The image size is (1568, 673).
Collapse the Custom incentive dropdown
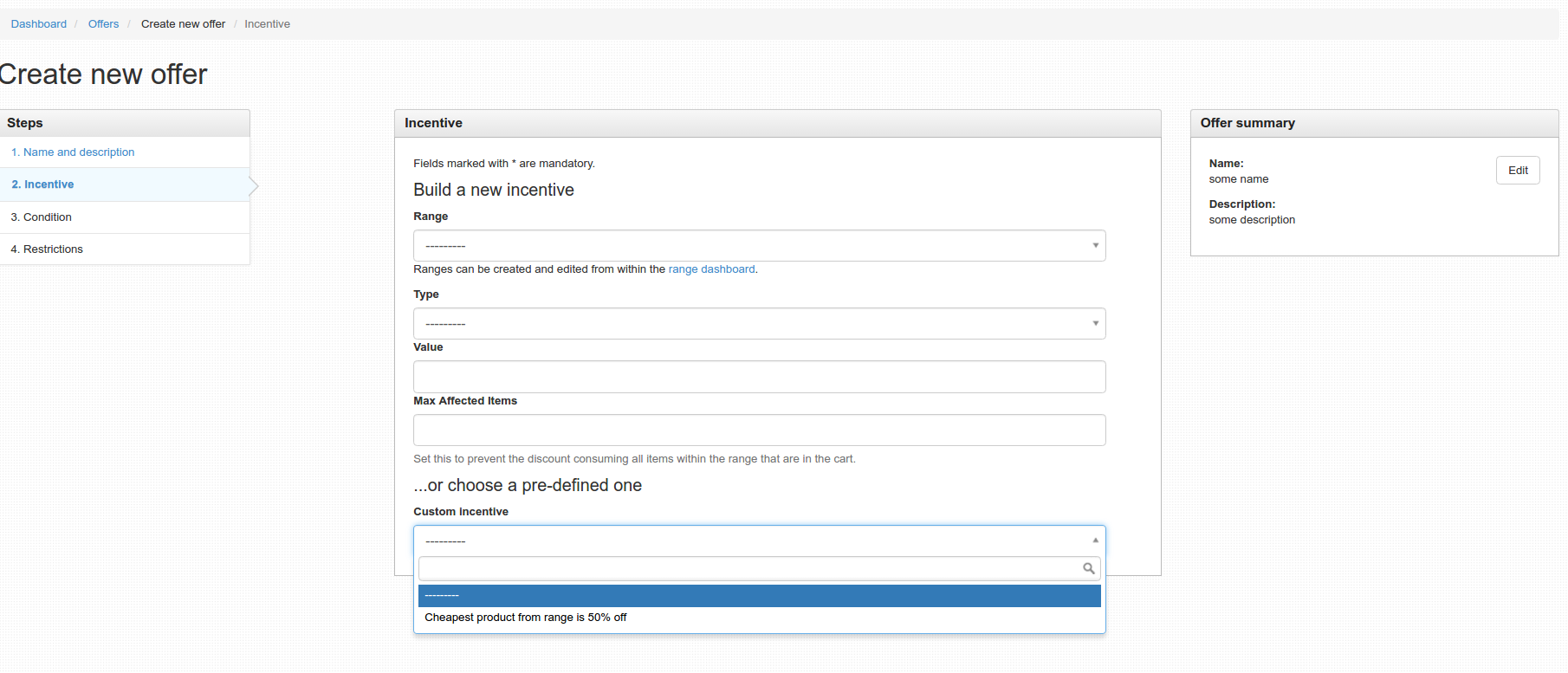(x=758, y=540)
